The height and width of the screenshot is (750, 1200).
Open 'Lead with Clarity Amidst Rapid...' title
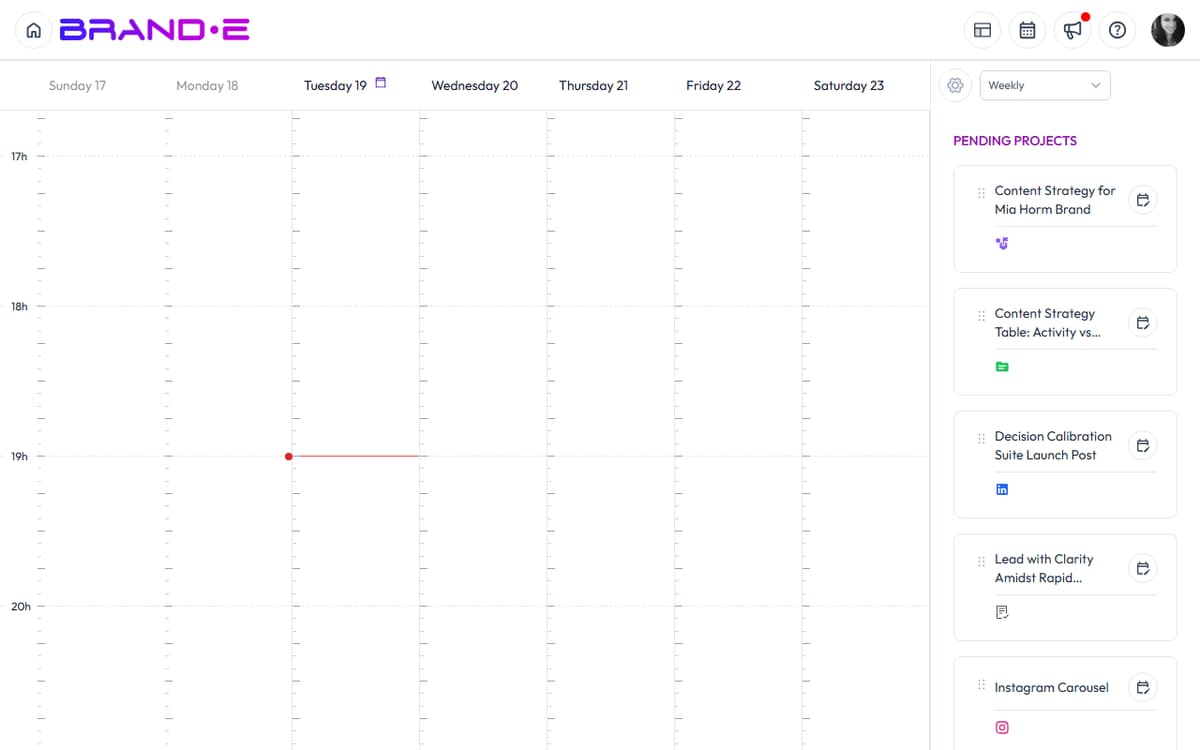click(x=1044, y=569)
